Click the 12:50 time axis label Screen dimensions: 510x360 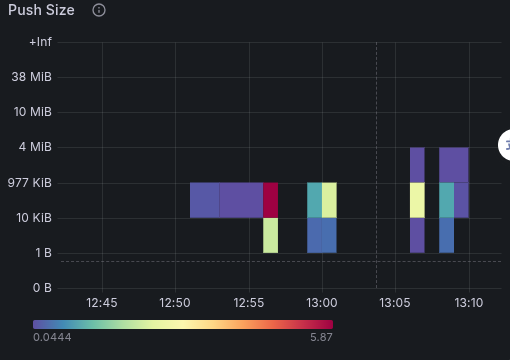click(175, 303)
